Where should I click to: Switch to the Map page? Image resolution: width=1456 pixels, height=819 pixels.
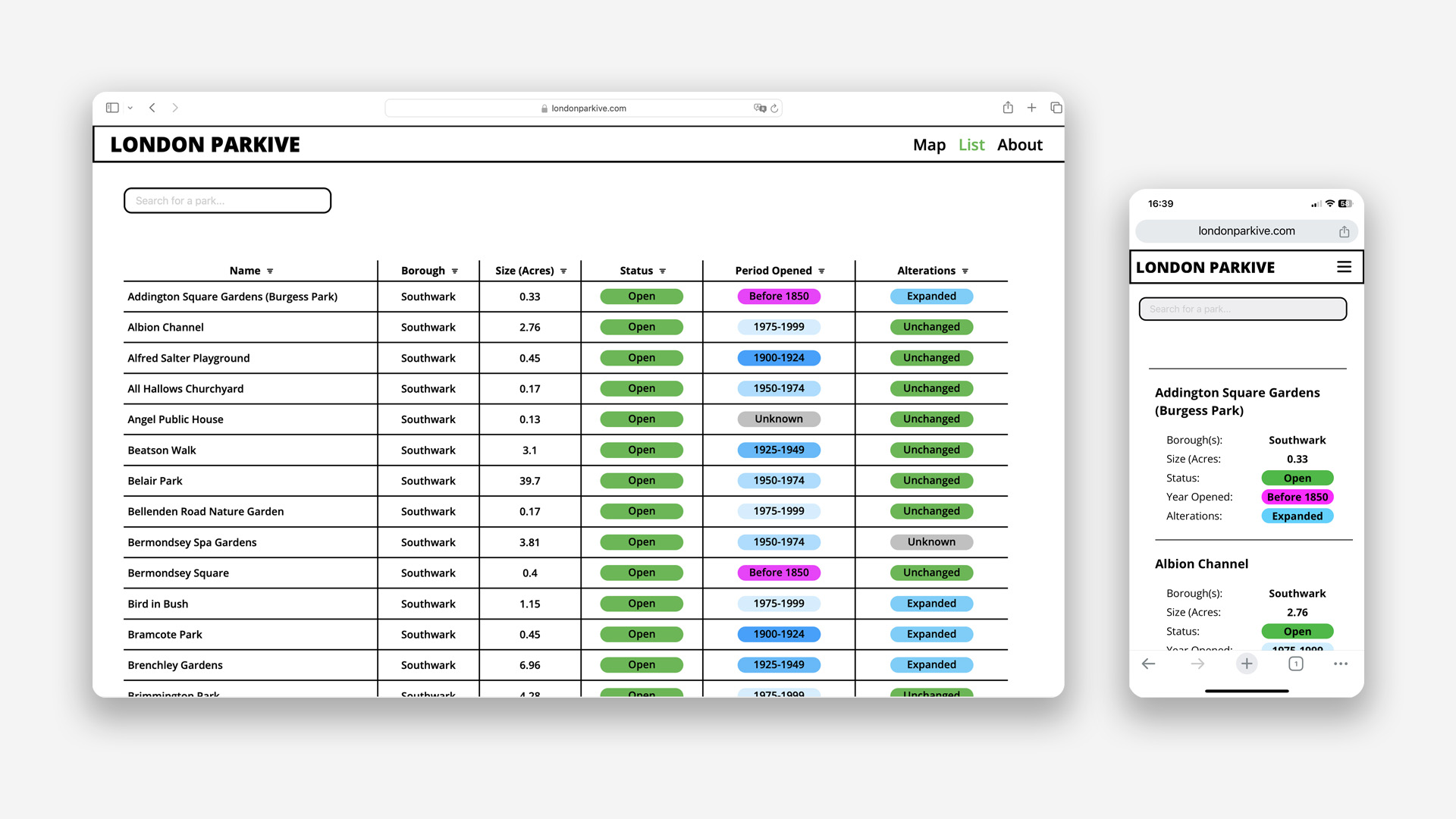(929, 145)
